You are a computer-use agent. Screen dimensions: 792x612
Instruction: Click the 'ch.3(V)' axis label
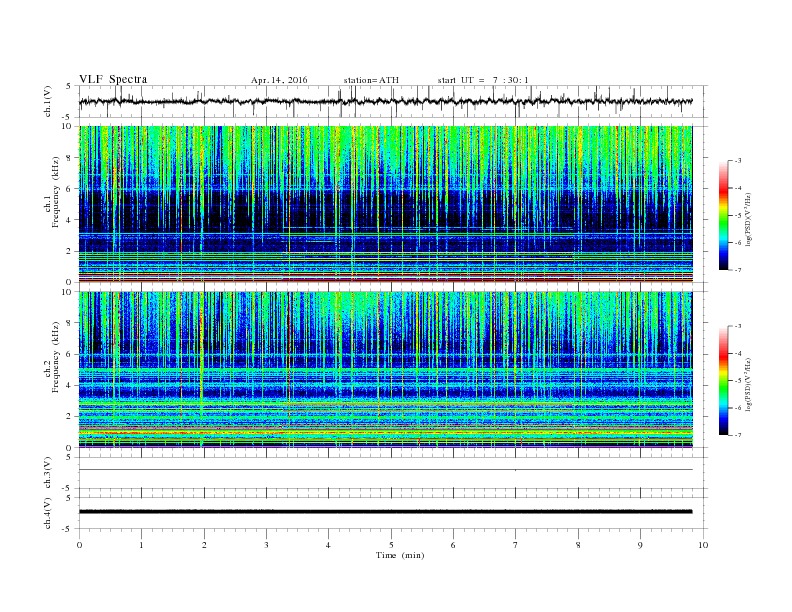[x=48, y=473]
